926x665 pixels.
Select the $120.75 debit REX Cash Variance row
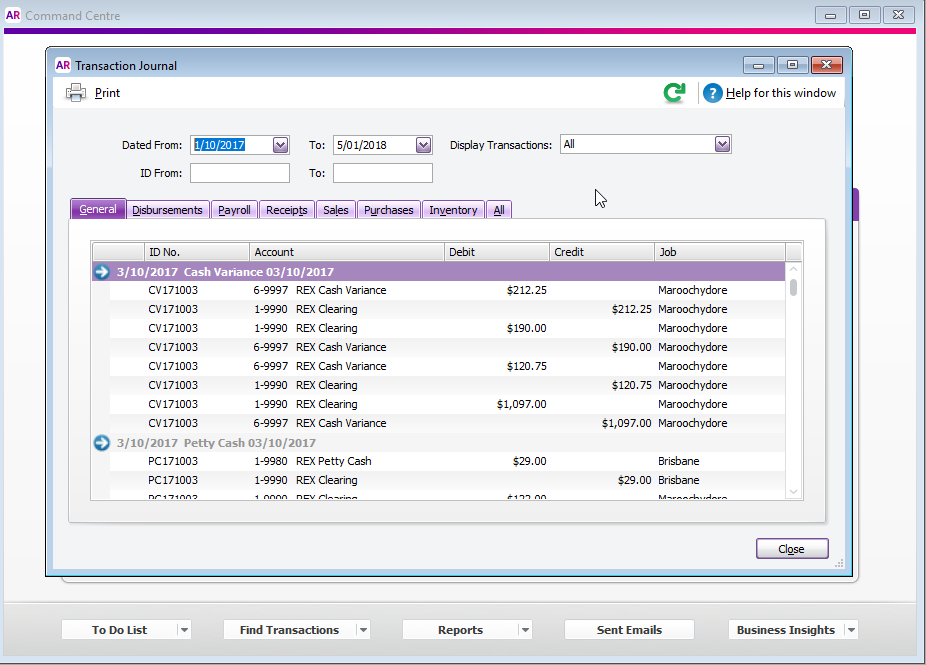point(447,366)
